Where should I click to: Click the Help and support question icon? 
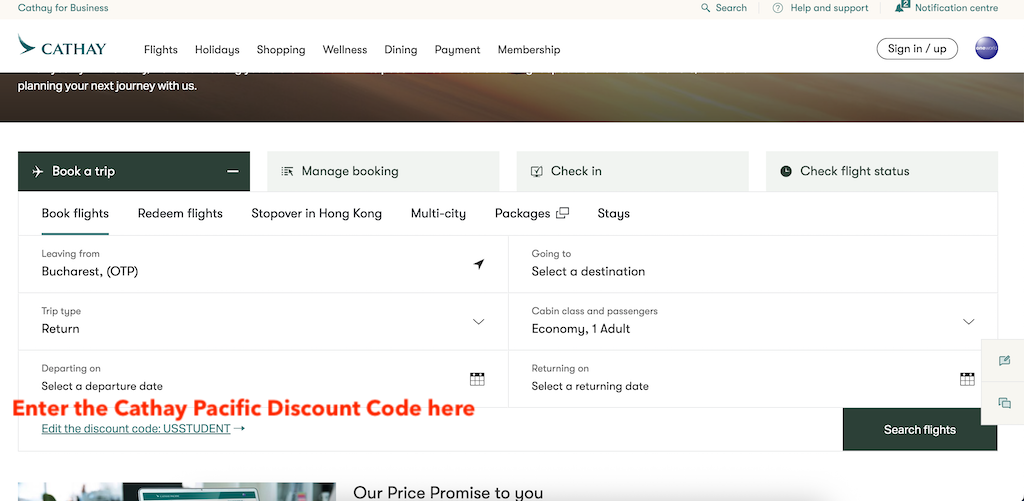pos(777,8)
